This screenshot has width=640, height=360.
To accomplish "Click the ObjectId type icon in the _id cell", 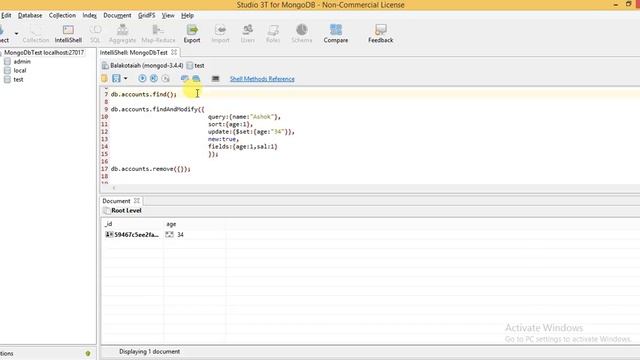I will (x=109, y=234).
